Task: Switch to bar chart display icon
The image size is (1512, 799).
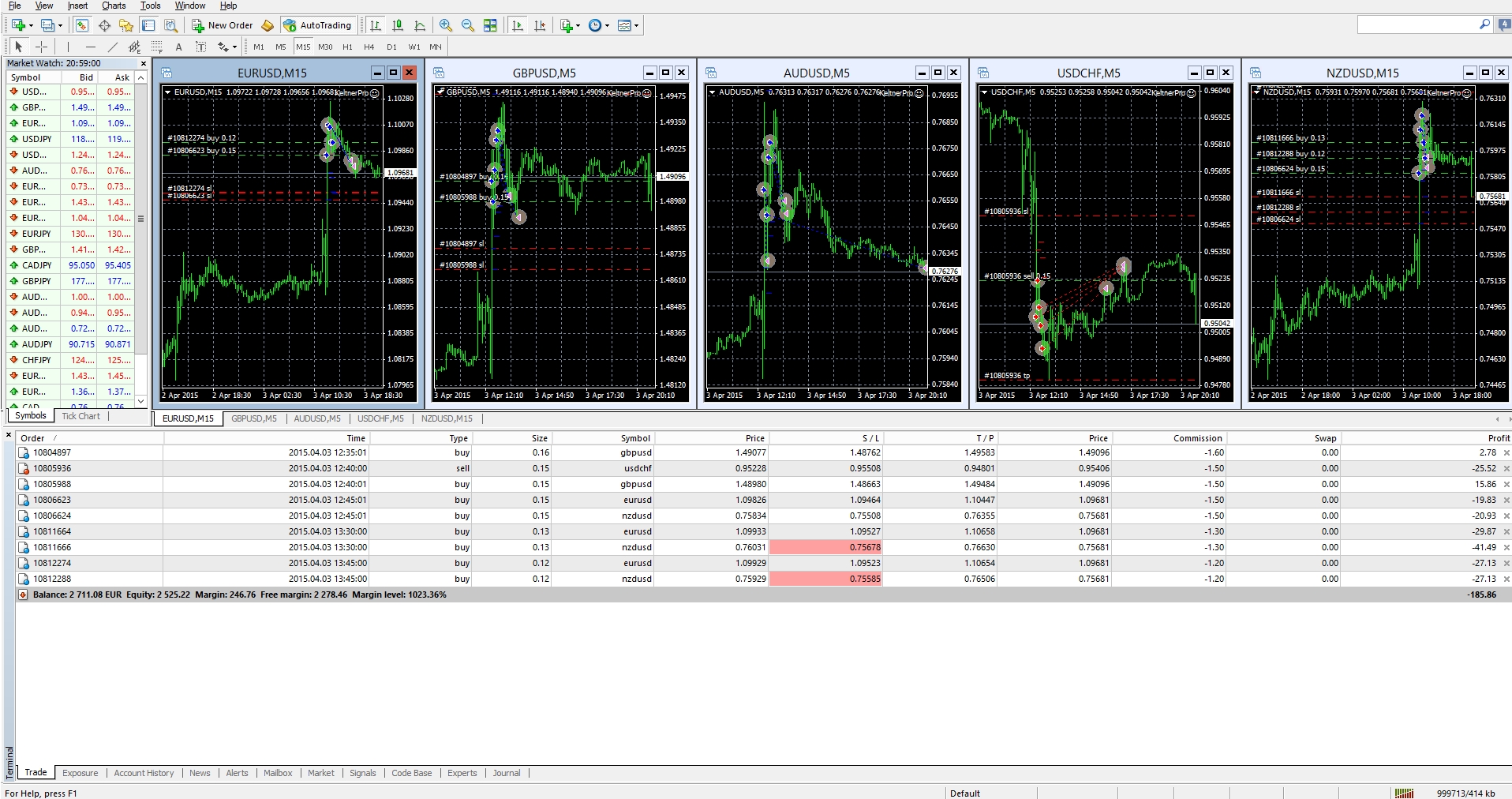Action: point(376,25)
